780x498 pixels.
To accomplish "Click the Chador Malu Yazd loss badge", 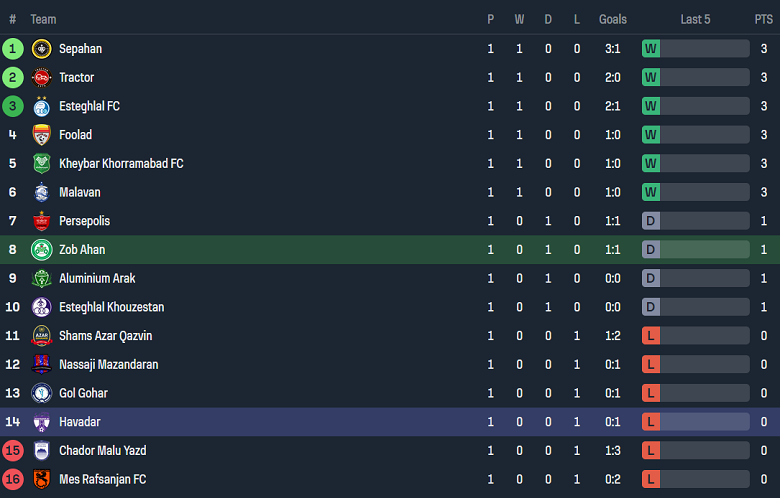I will 651,451.
